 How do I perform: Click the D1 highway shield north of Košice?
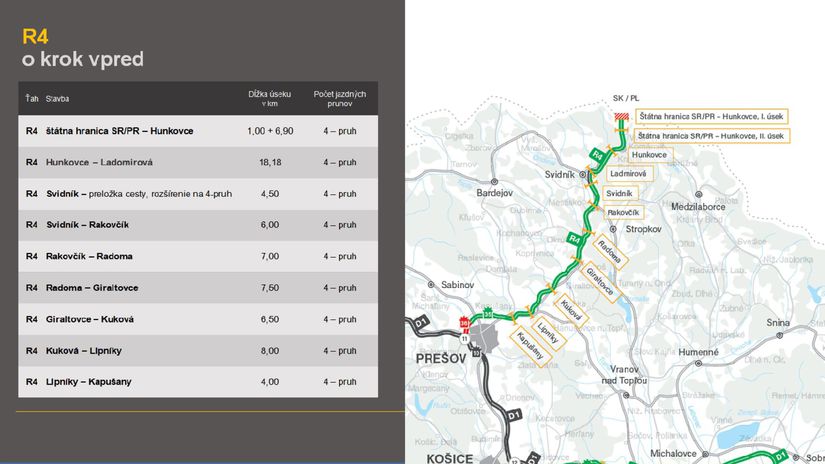pyautogui.click(x=513, y=415)
